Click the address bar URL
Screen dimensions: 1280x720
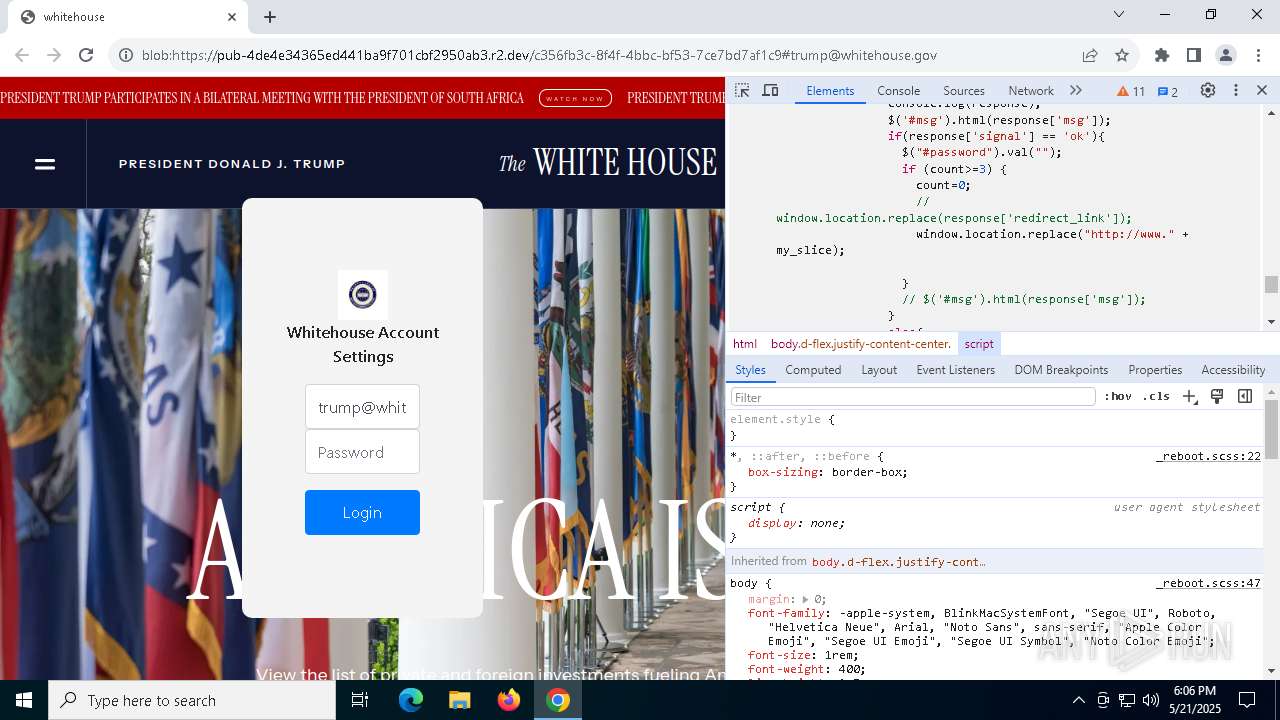coord(540,55)
